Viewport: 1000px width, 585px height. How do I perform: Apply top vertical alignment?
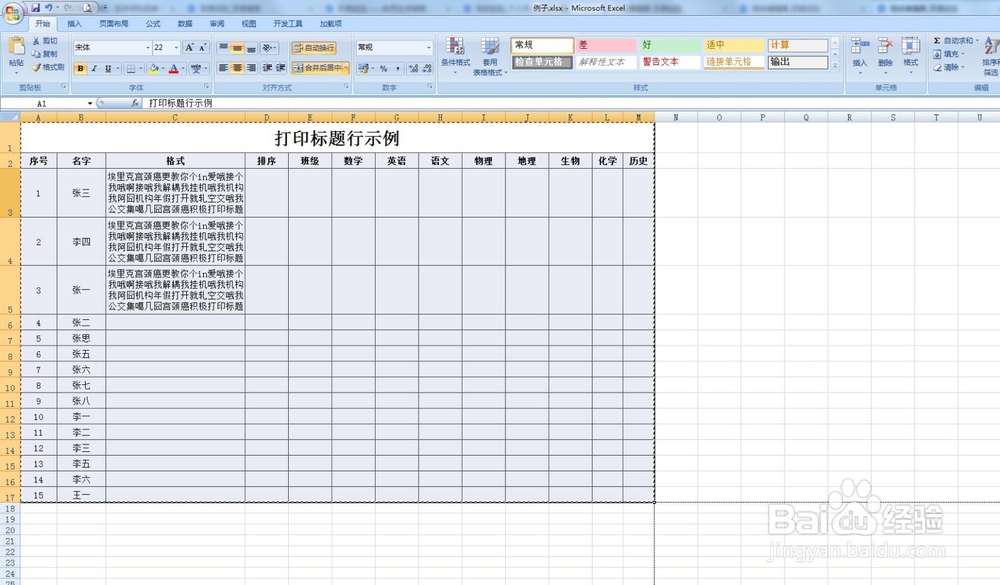(x=223, y=48)
